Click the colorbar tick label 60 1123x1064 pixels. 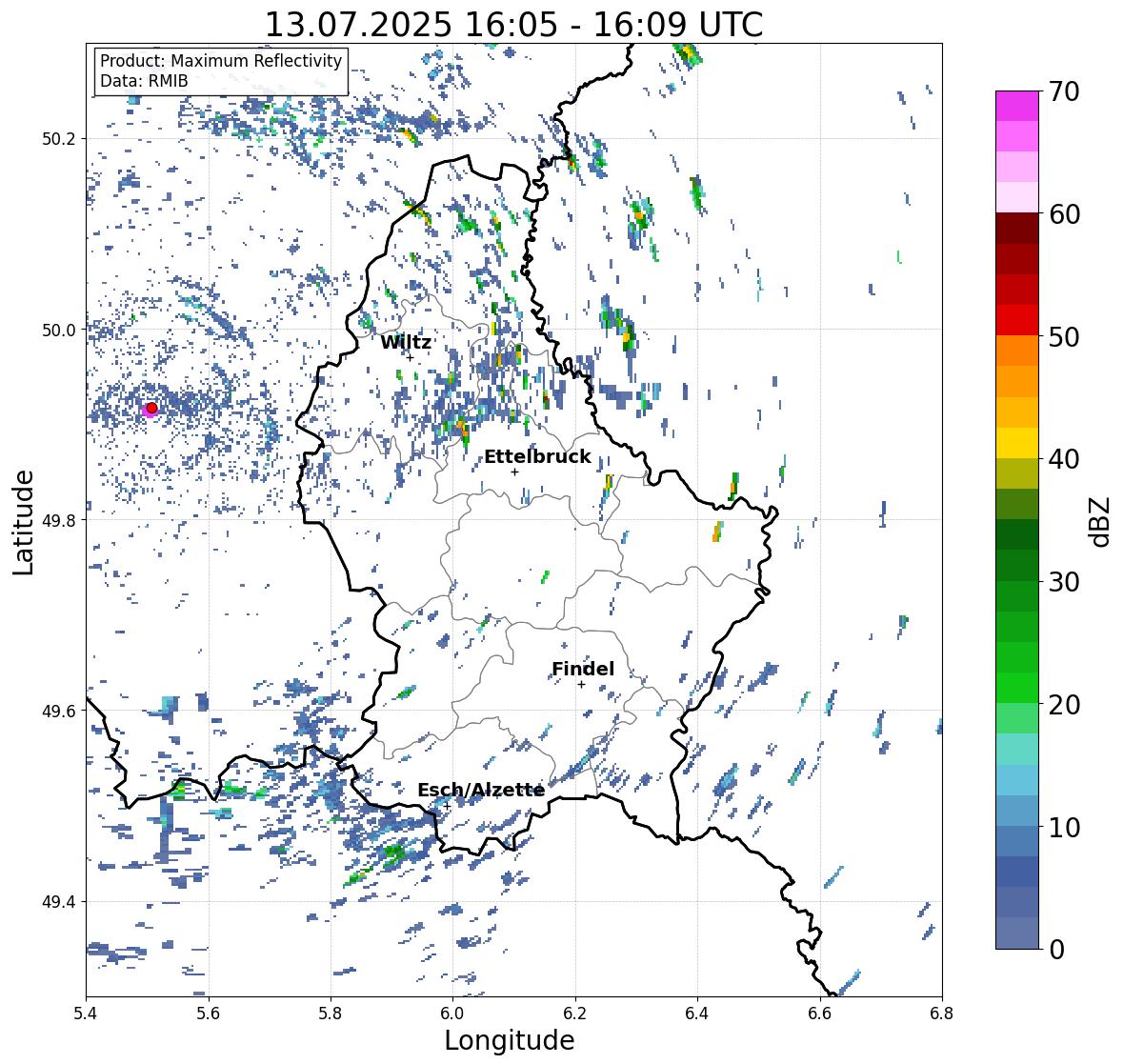point(1064,214)
